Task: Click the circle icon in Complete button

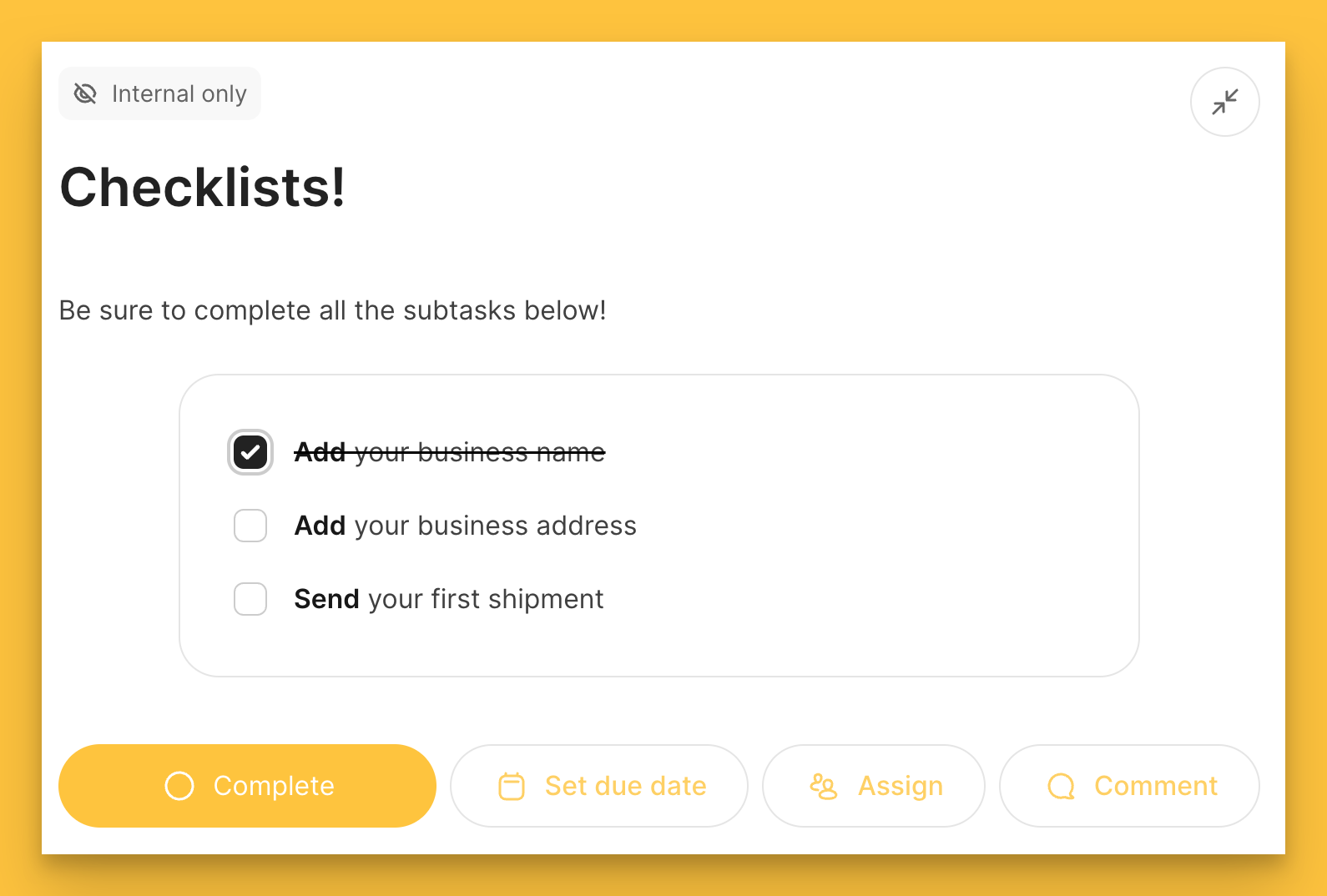Action: pos(179,786)
